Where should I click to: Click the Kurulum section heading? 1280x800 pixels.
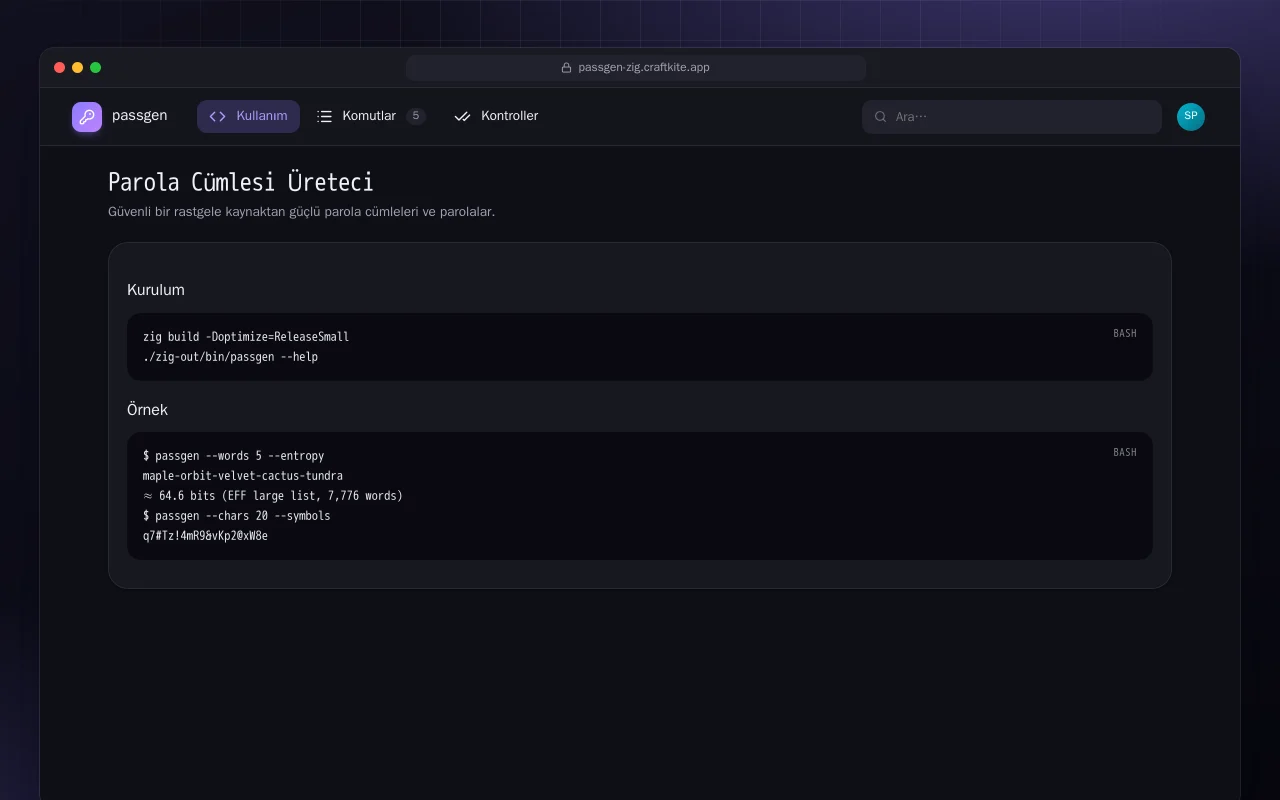point(156,290)
